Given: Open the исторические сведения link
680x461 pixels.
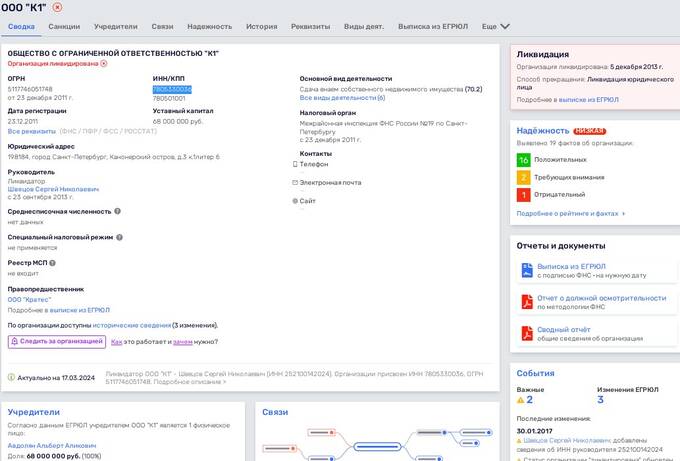Looking at the screenshot, I should pos(132,325).
